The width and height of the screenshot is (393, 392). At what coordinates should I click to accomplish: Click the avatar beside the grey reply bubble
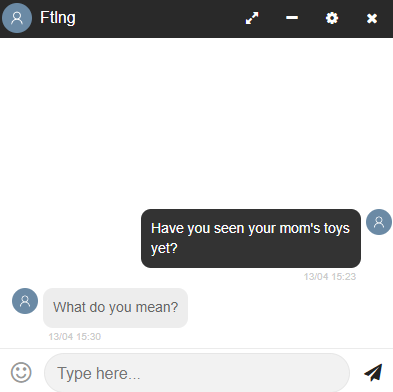(x=25, y=301)
